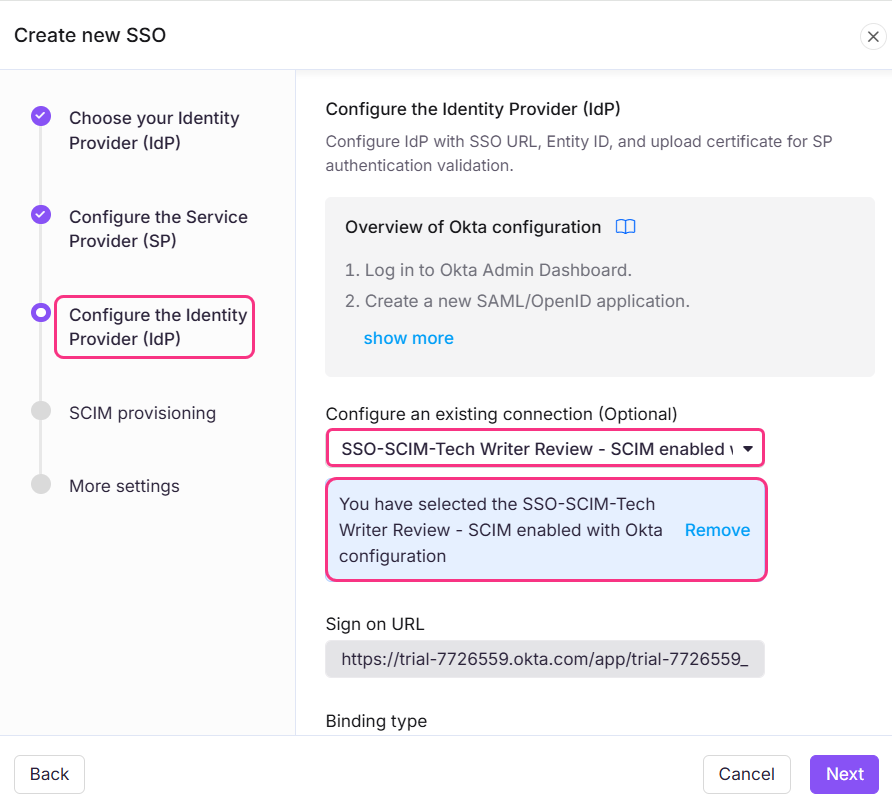Open the existing connection dropdown

(x=545, y=449)
